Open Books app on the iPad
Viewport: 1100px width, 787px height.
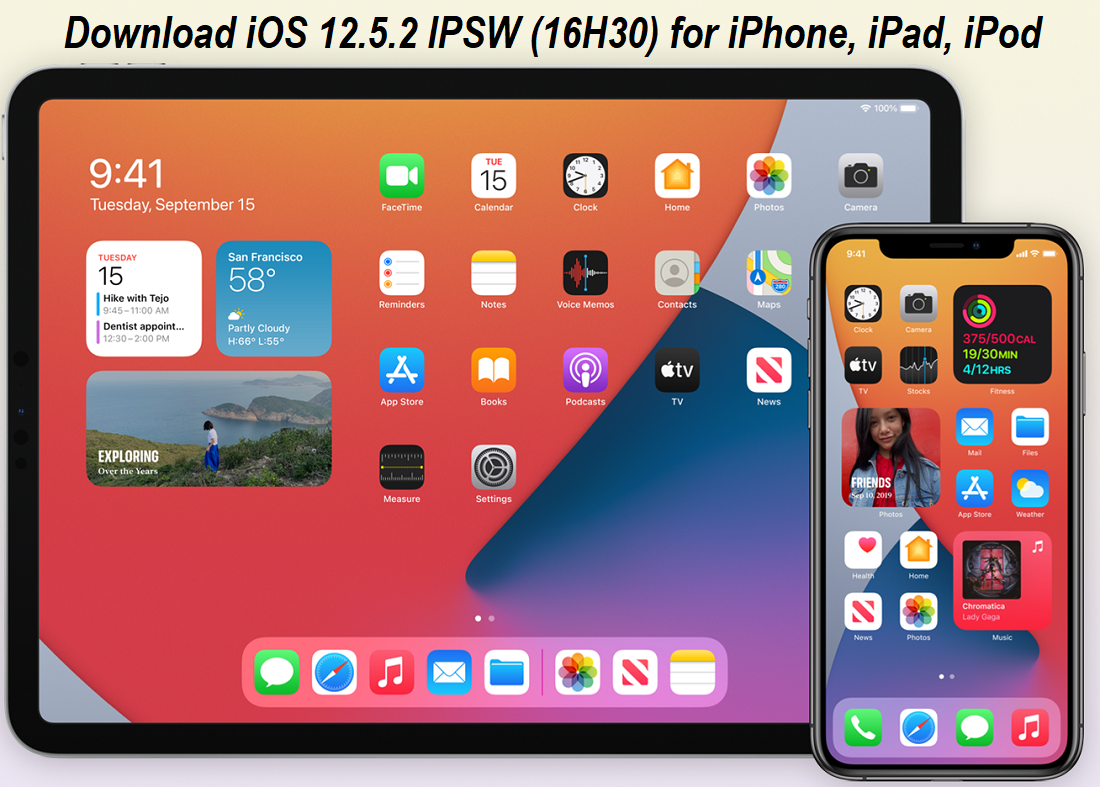click(x=493, y=370)
